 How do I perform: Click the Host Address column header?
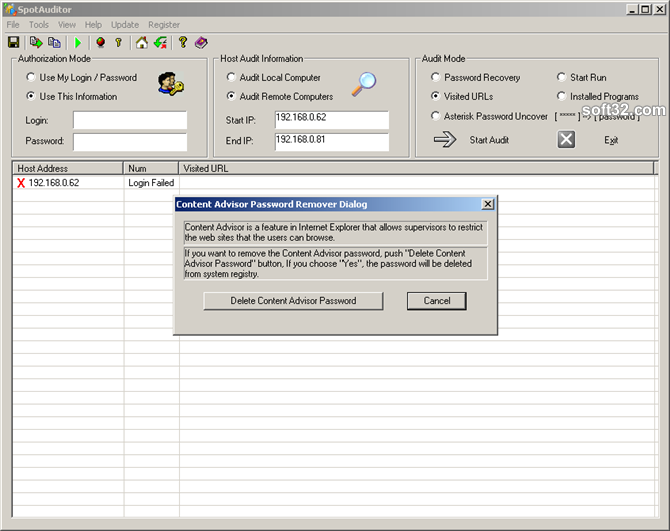[68, 168]
